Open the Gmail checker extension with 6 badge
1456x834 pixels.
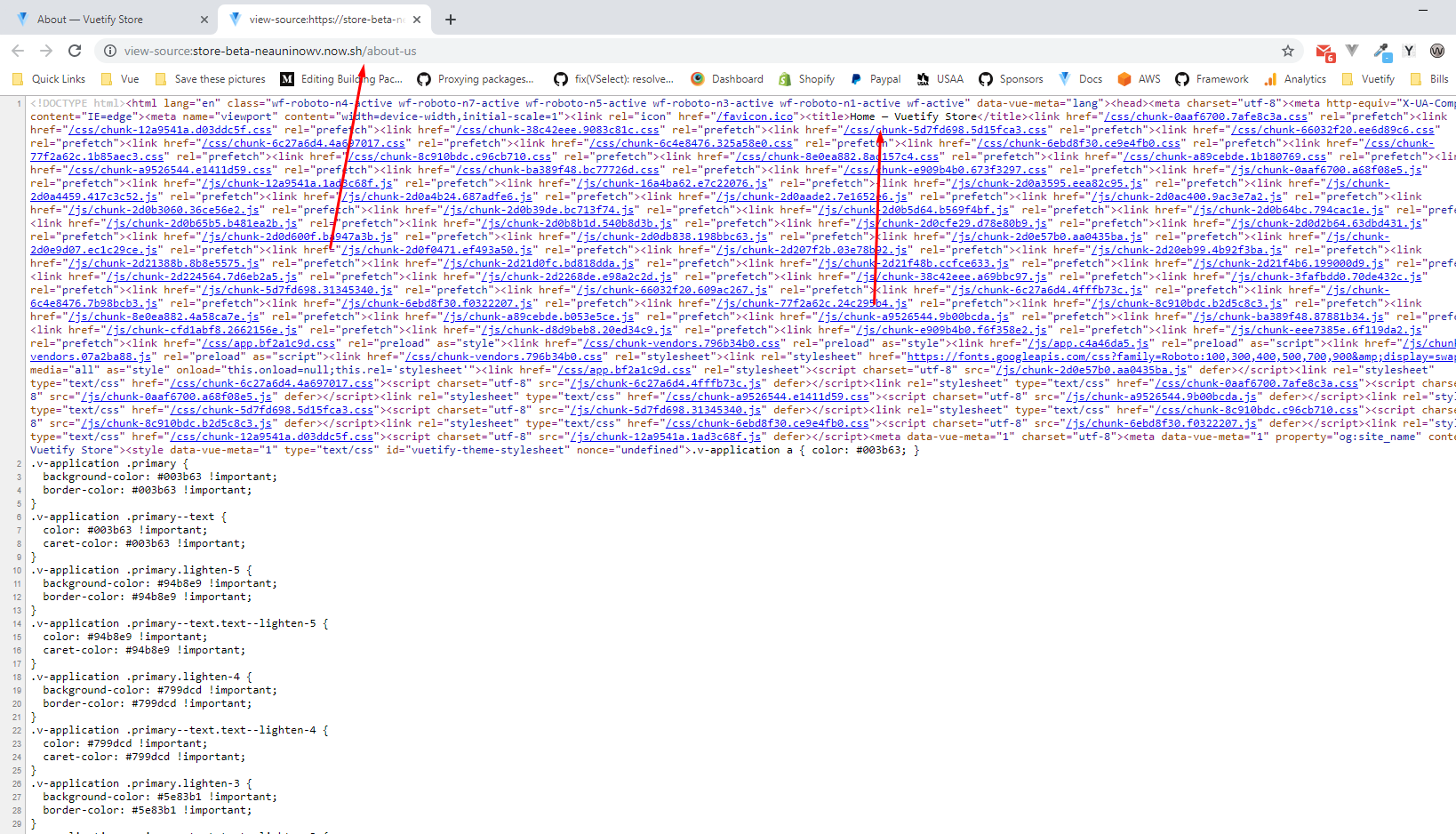coord(1324,52)
